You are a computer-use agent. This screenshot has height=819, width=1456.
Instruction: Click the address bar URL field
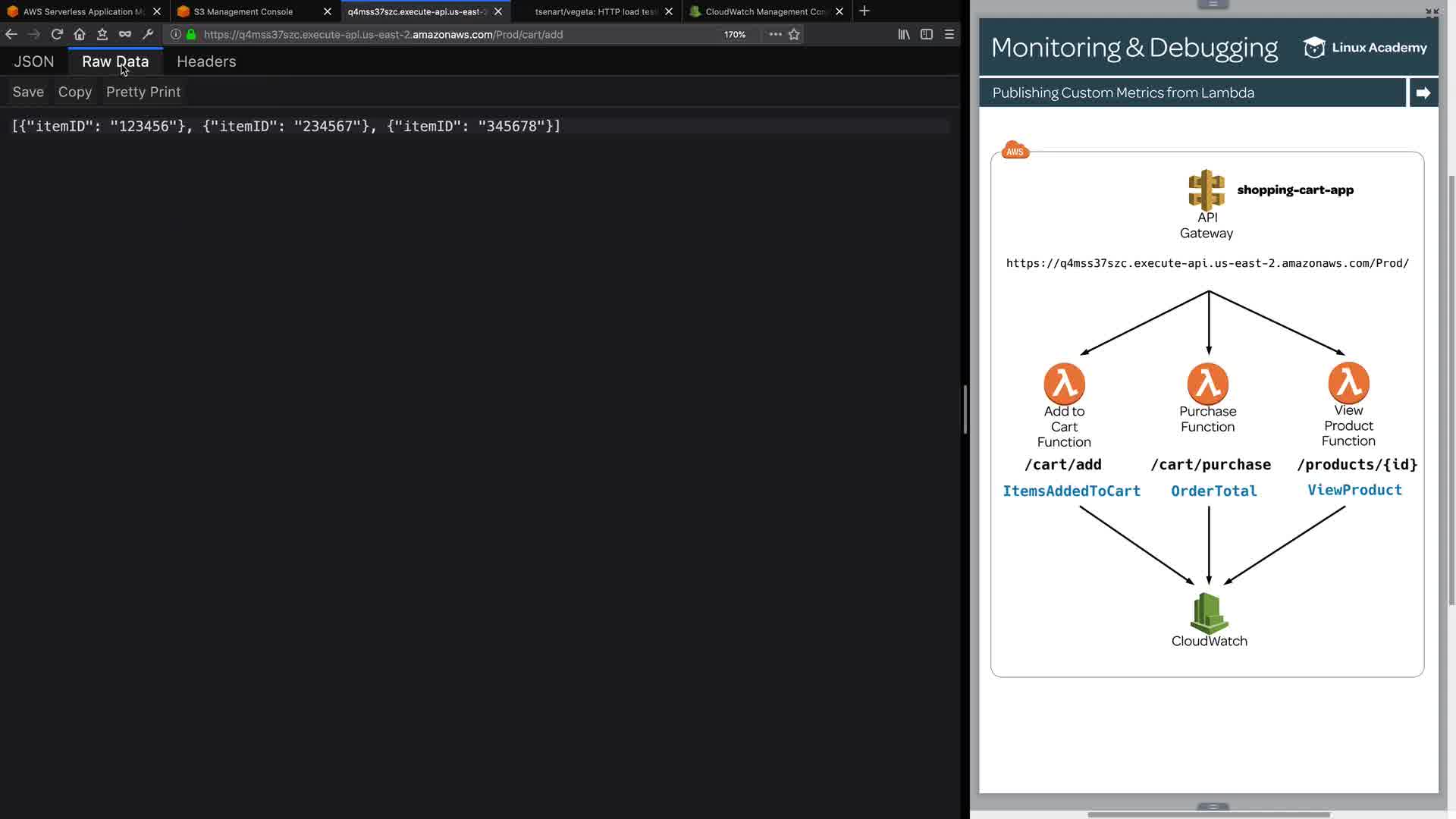click(455, 34)
